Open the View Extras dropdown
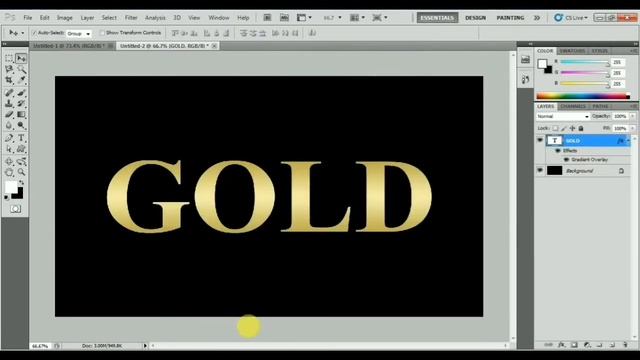 pyautogui.click(x=304, y=18)
